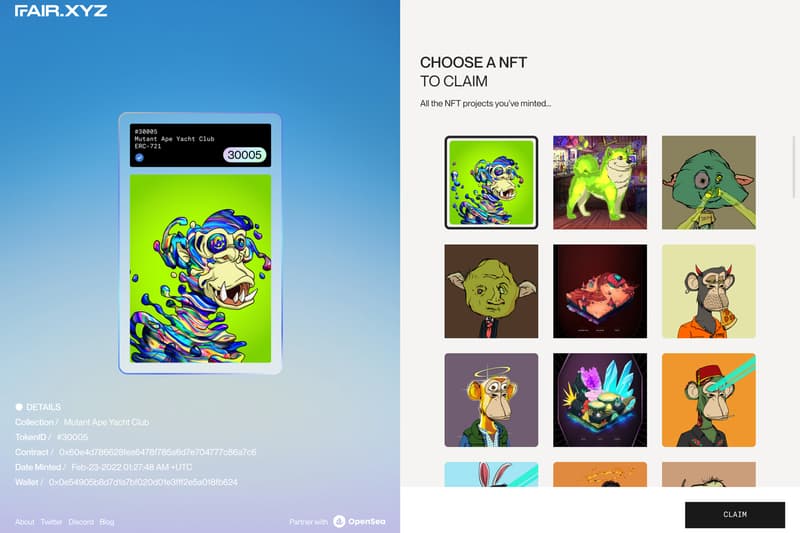
Task: Open the Blog footer link
Action: (107, 522)
